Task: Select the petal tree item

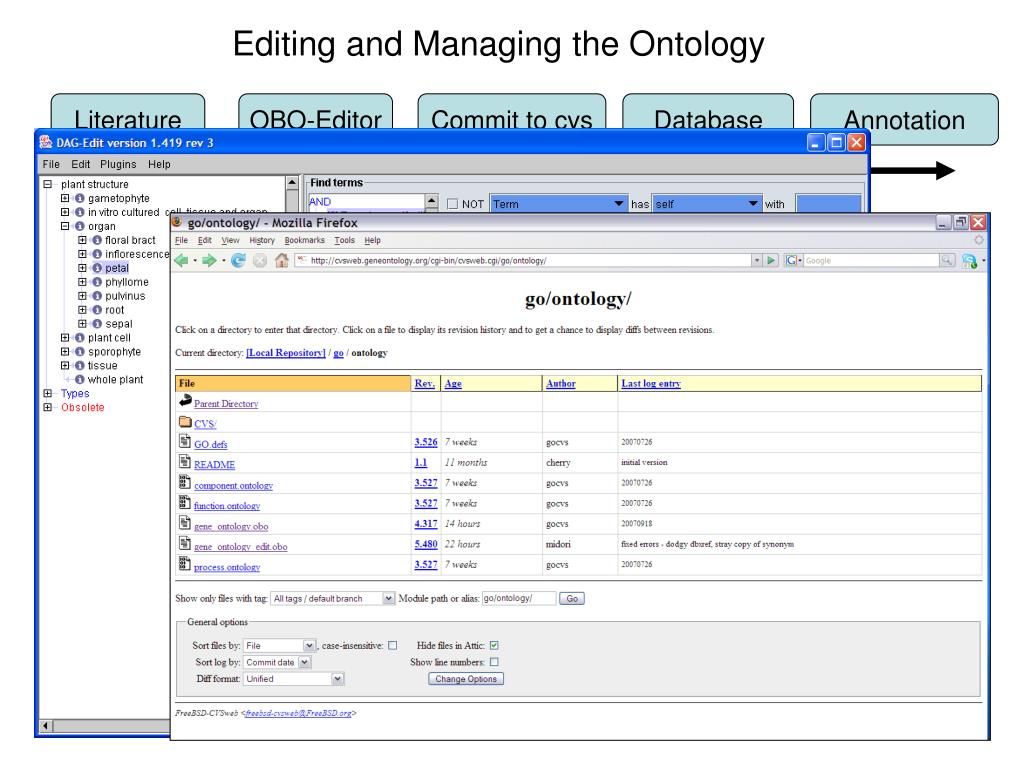Action: [117, 268]
